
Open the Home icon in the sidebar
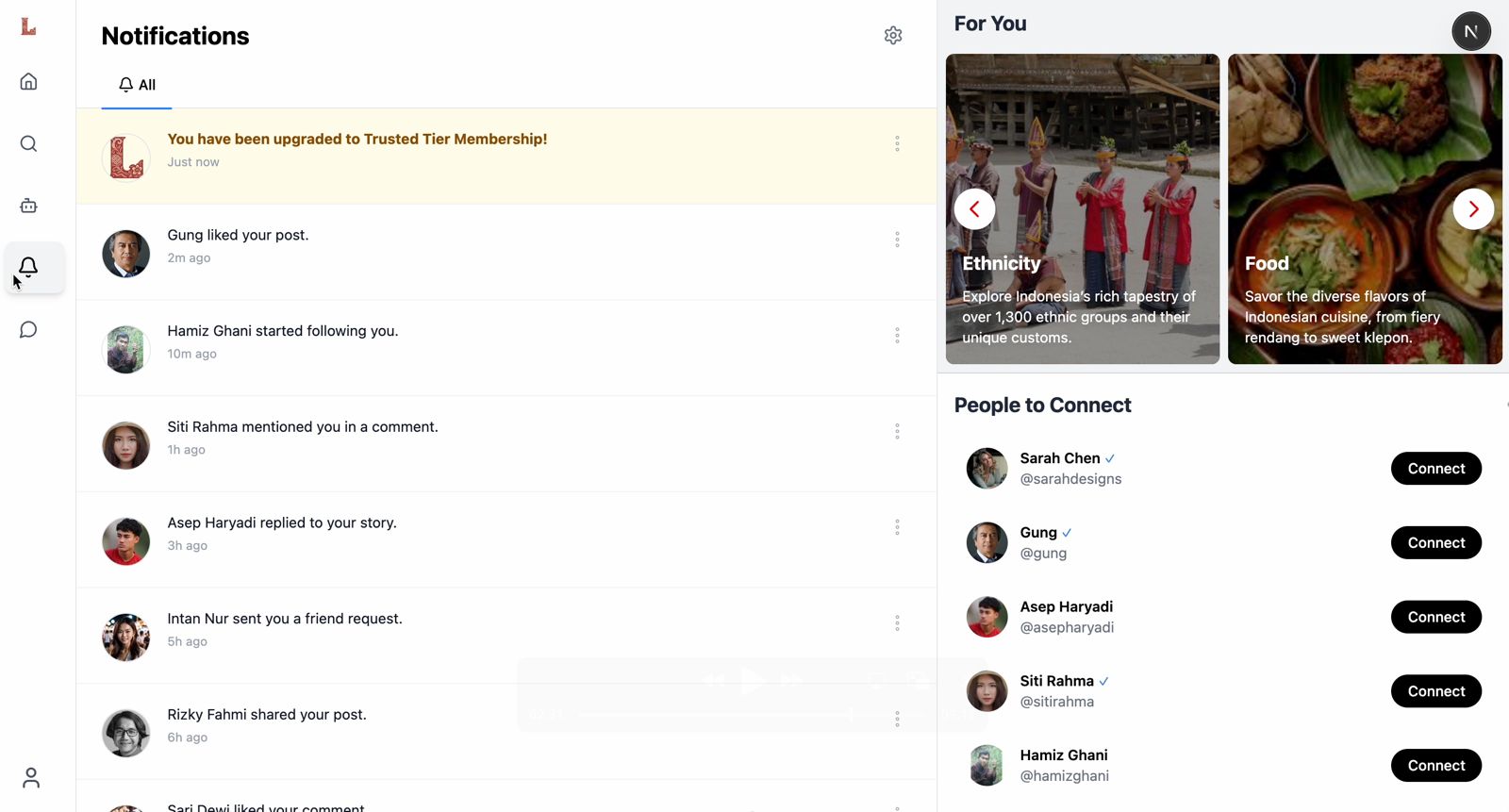28,82
